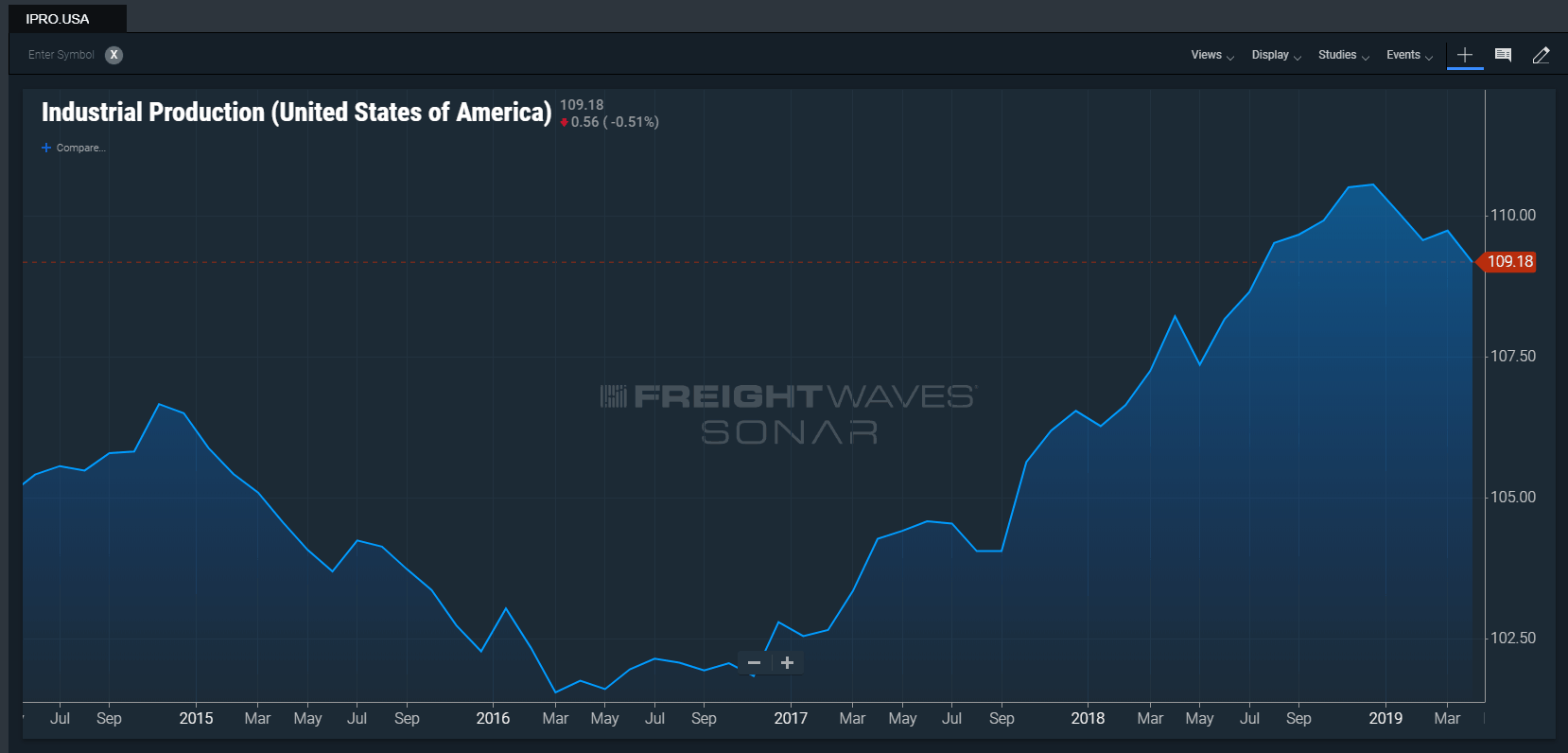Click the 102.50 y-axis label

[1513, 639]
